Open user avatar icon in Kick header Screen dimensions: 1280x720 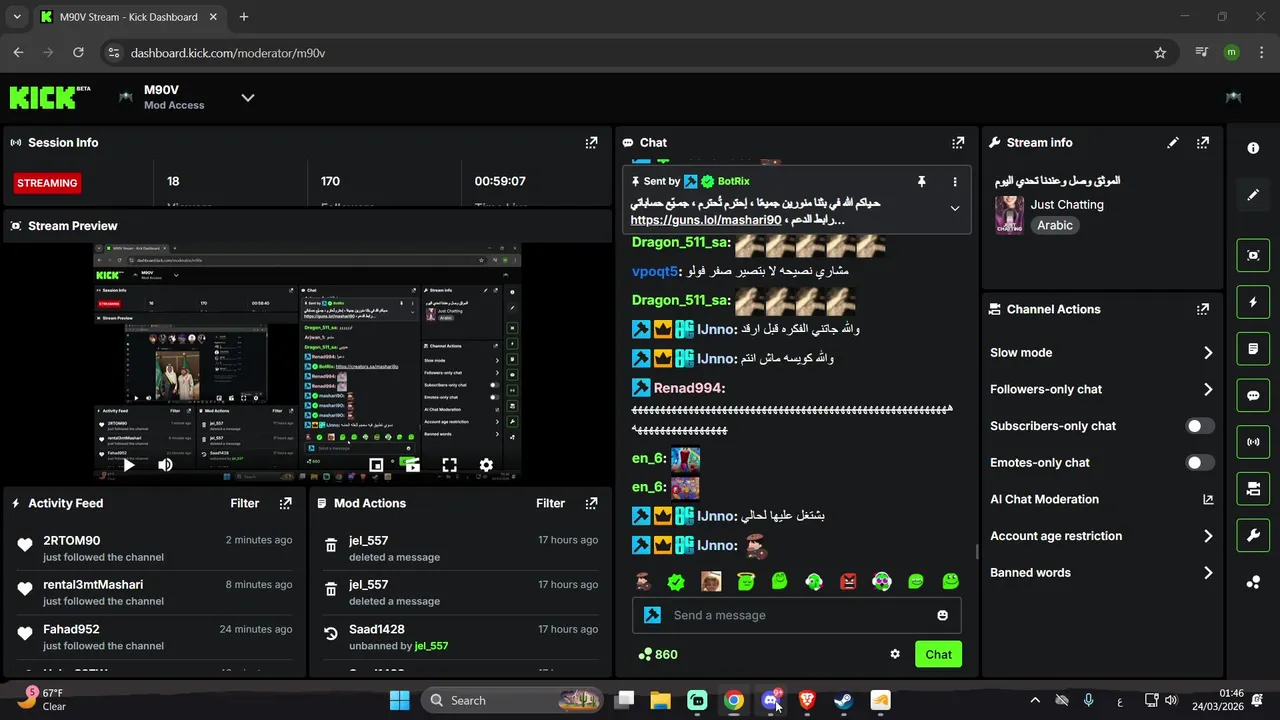1233,97
